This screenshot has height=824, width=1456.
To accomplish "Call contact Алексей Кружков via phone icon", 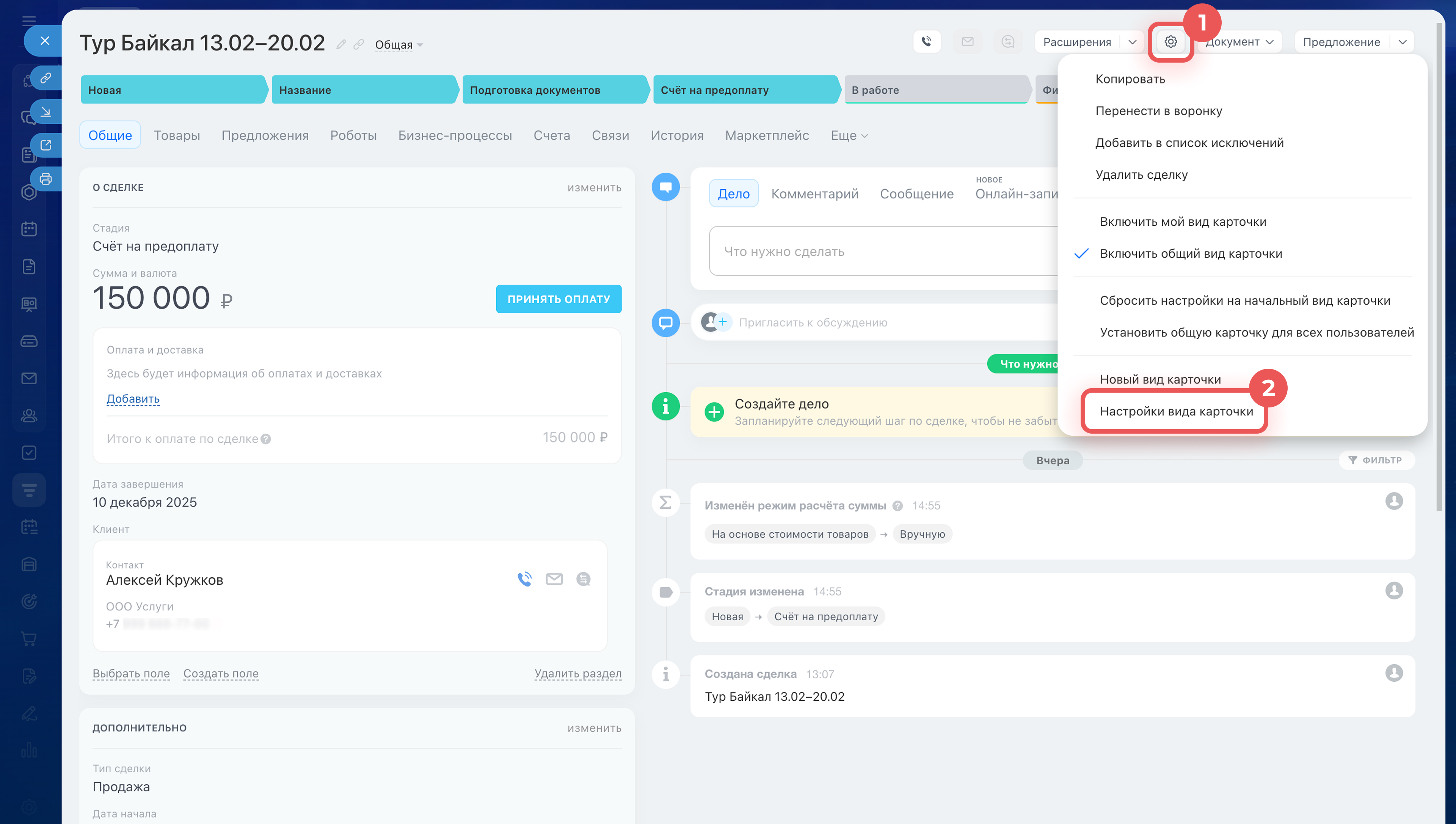I will [x=524, y=579].
